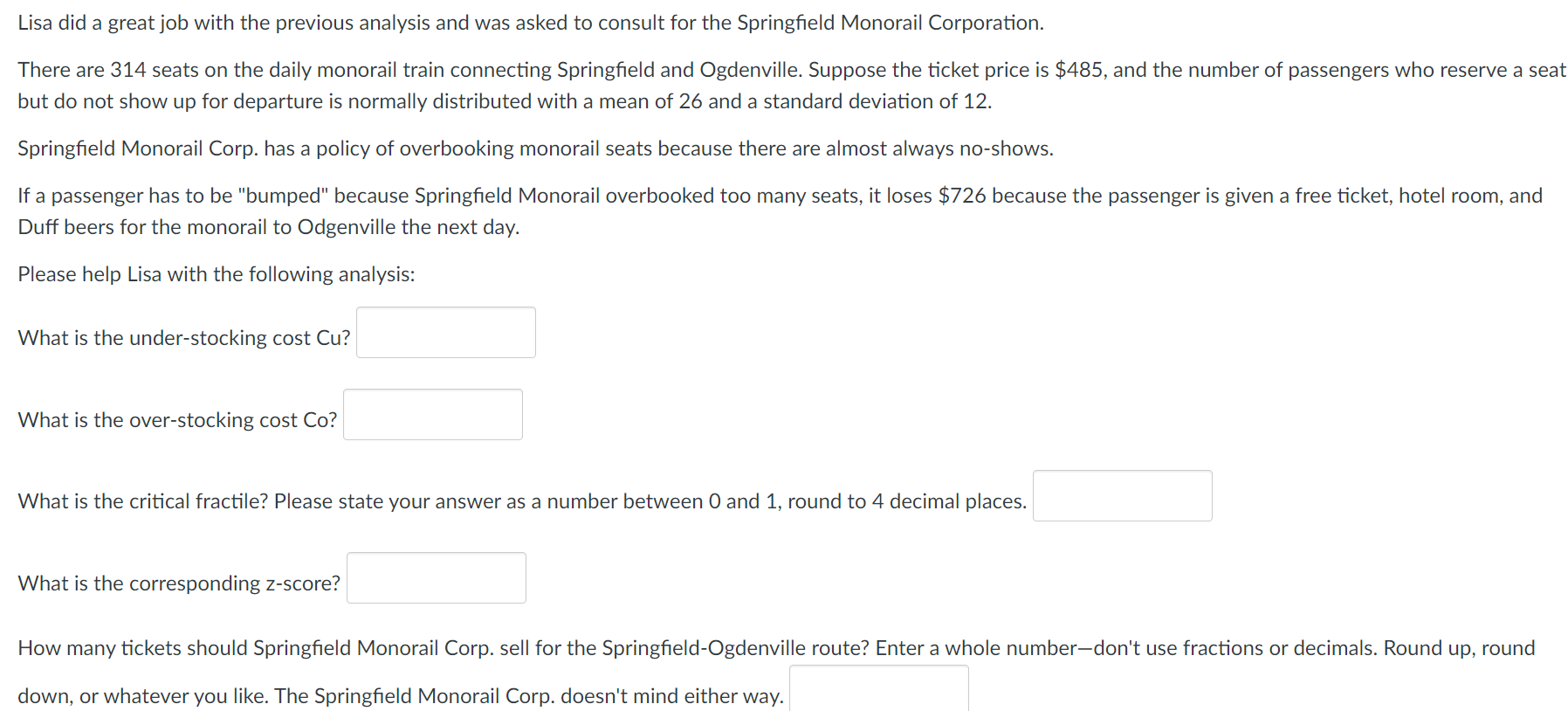Click the "Duff beers for the monorail" line

269,227
